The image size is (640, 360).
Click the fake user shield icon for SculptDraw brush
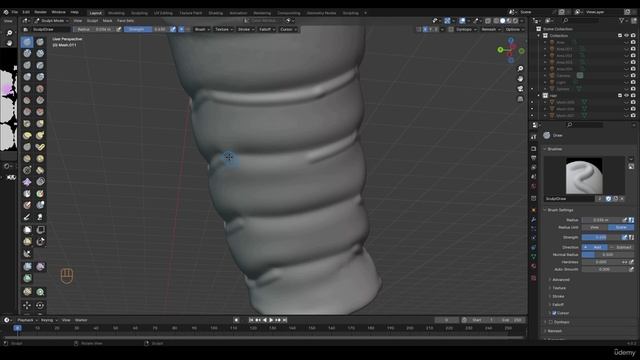click(608, 199)
